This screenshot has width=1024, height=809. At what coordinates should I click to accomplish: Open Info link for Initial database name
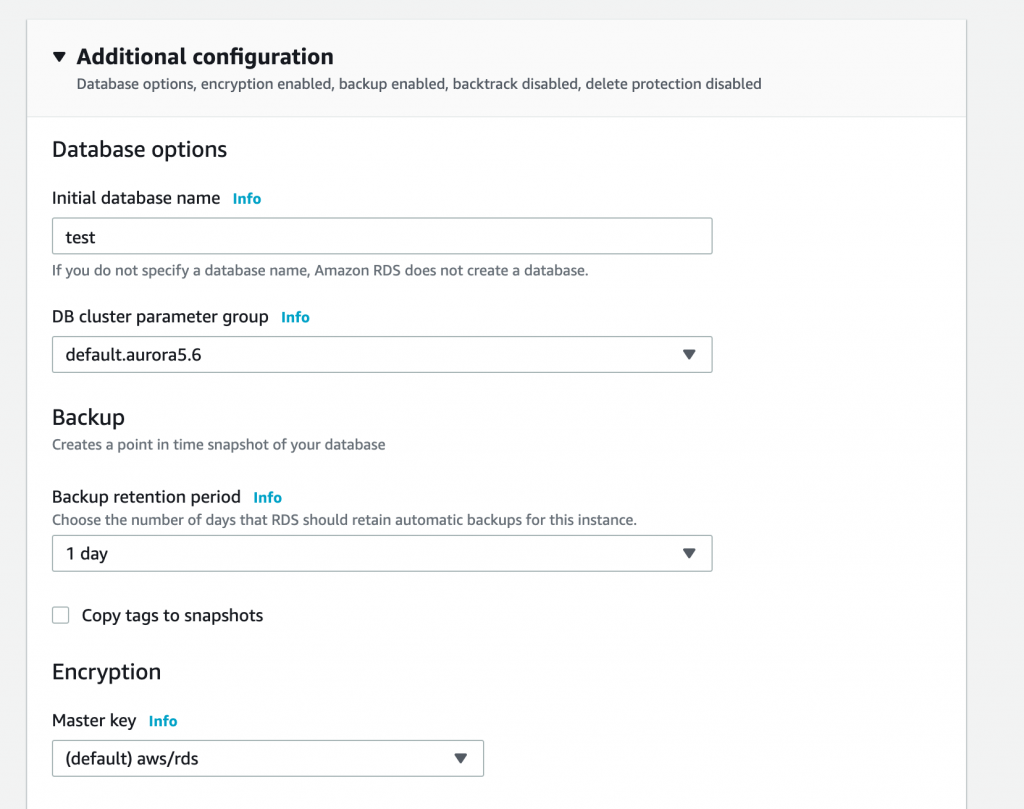tap(247, 199)
